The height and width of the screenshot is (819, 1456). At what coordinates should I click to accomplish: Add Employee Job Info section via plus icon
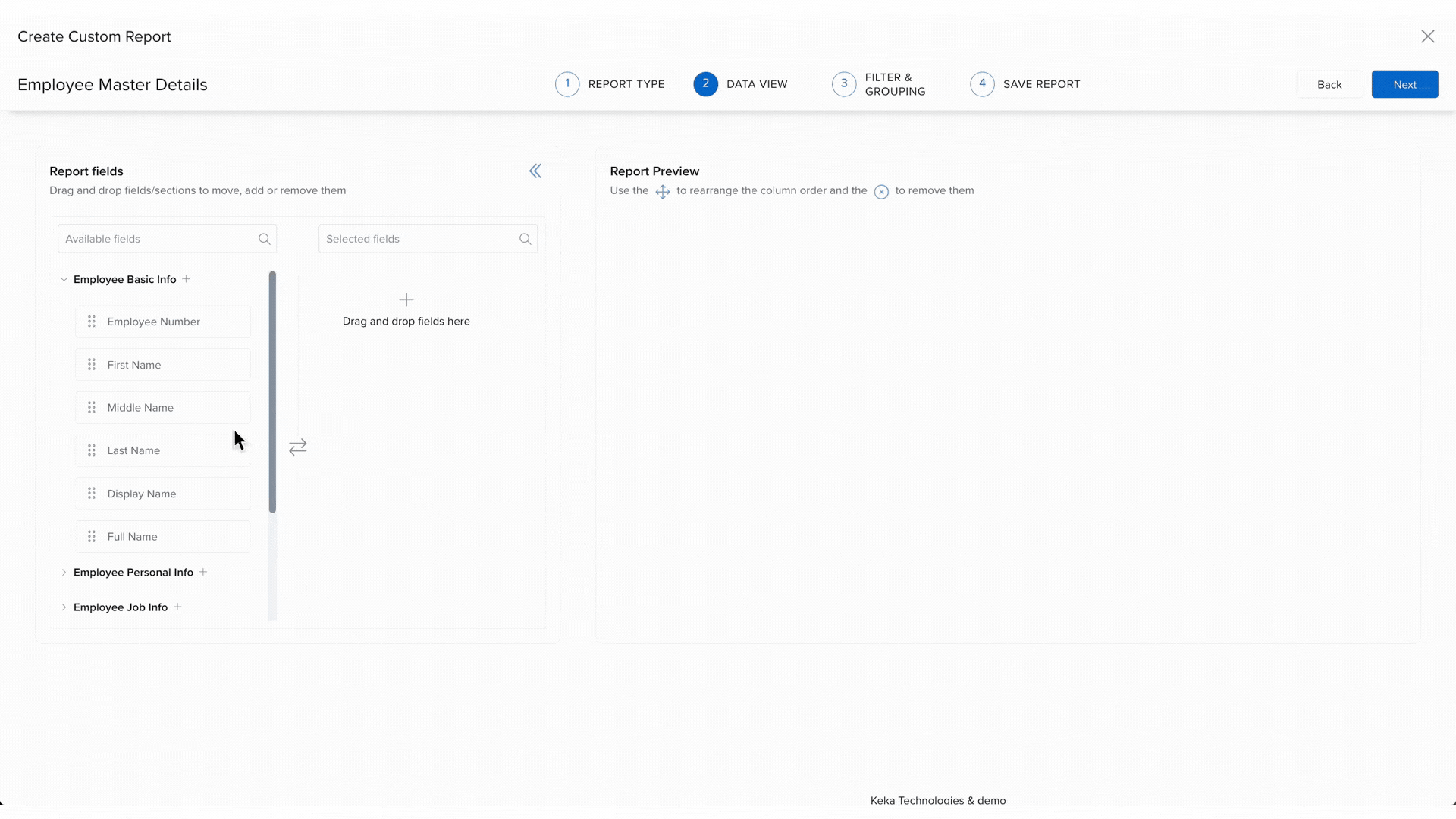click(x=177, y=607)
